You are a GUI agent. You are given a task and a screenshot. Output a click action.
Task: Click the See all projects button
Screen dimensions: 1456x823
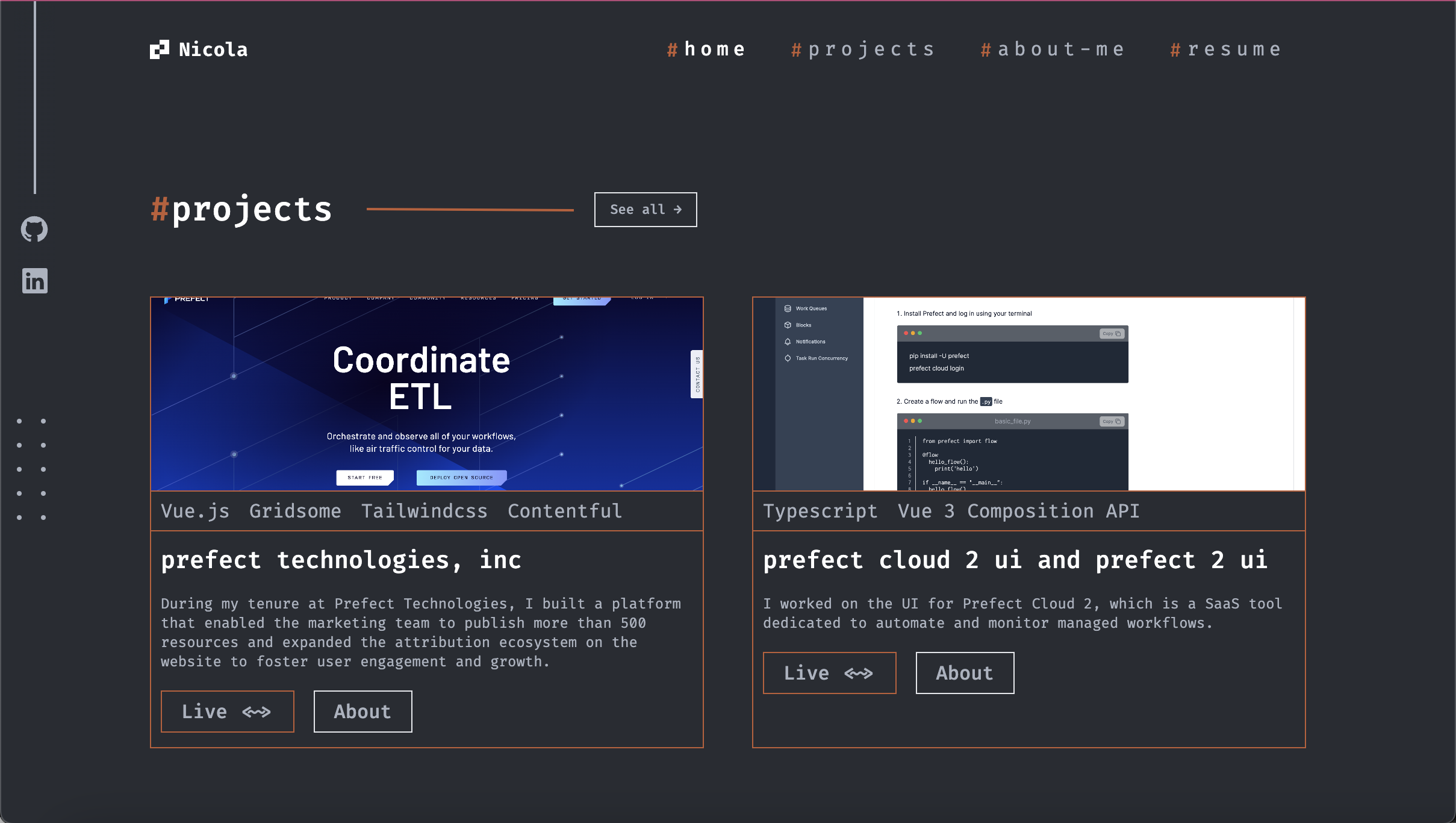646,210
